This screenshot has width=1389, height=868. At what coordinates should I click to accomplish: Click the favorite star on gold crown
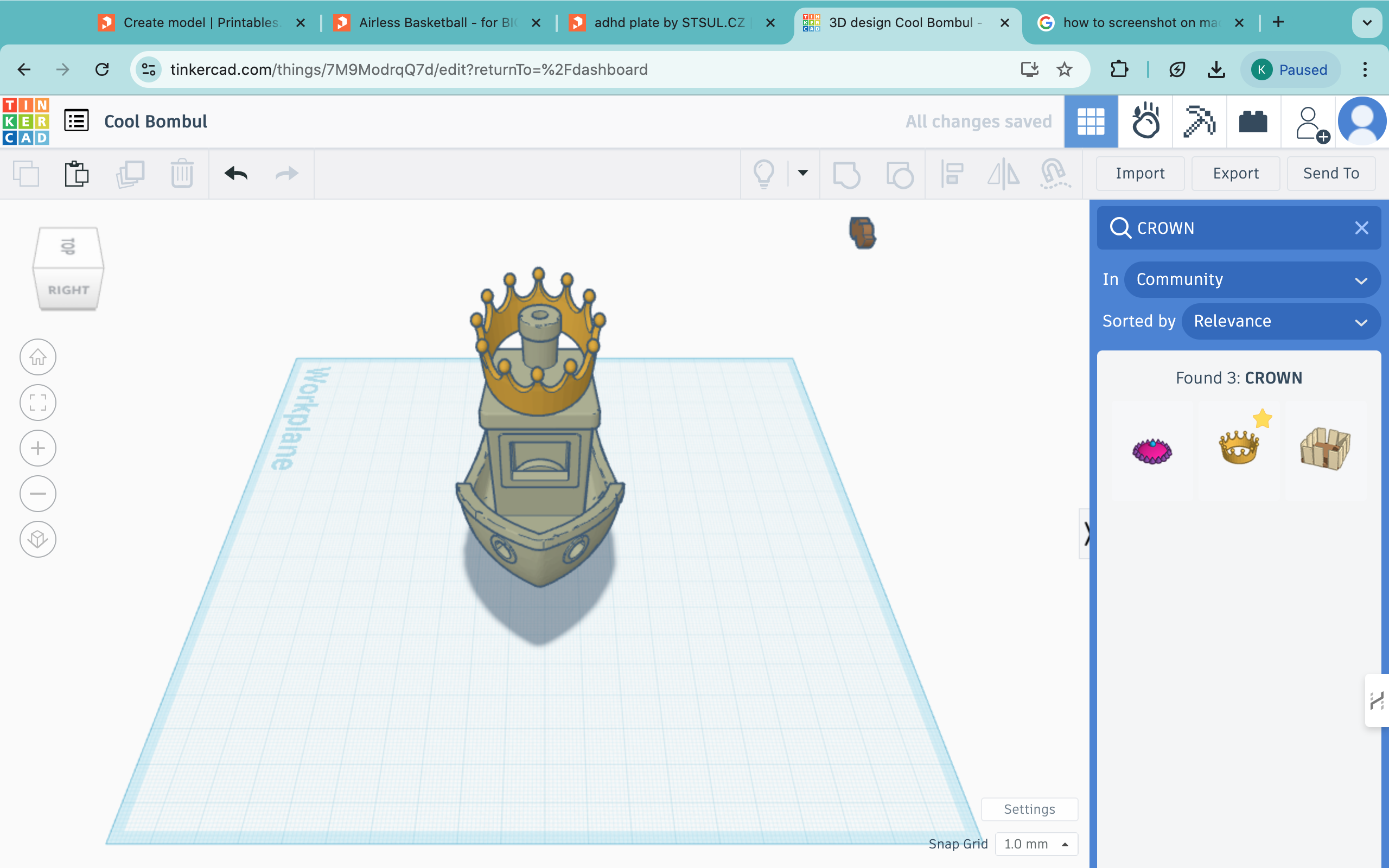click(x=1262, y=418)
